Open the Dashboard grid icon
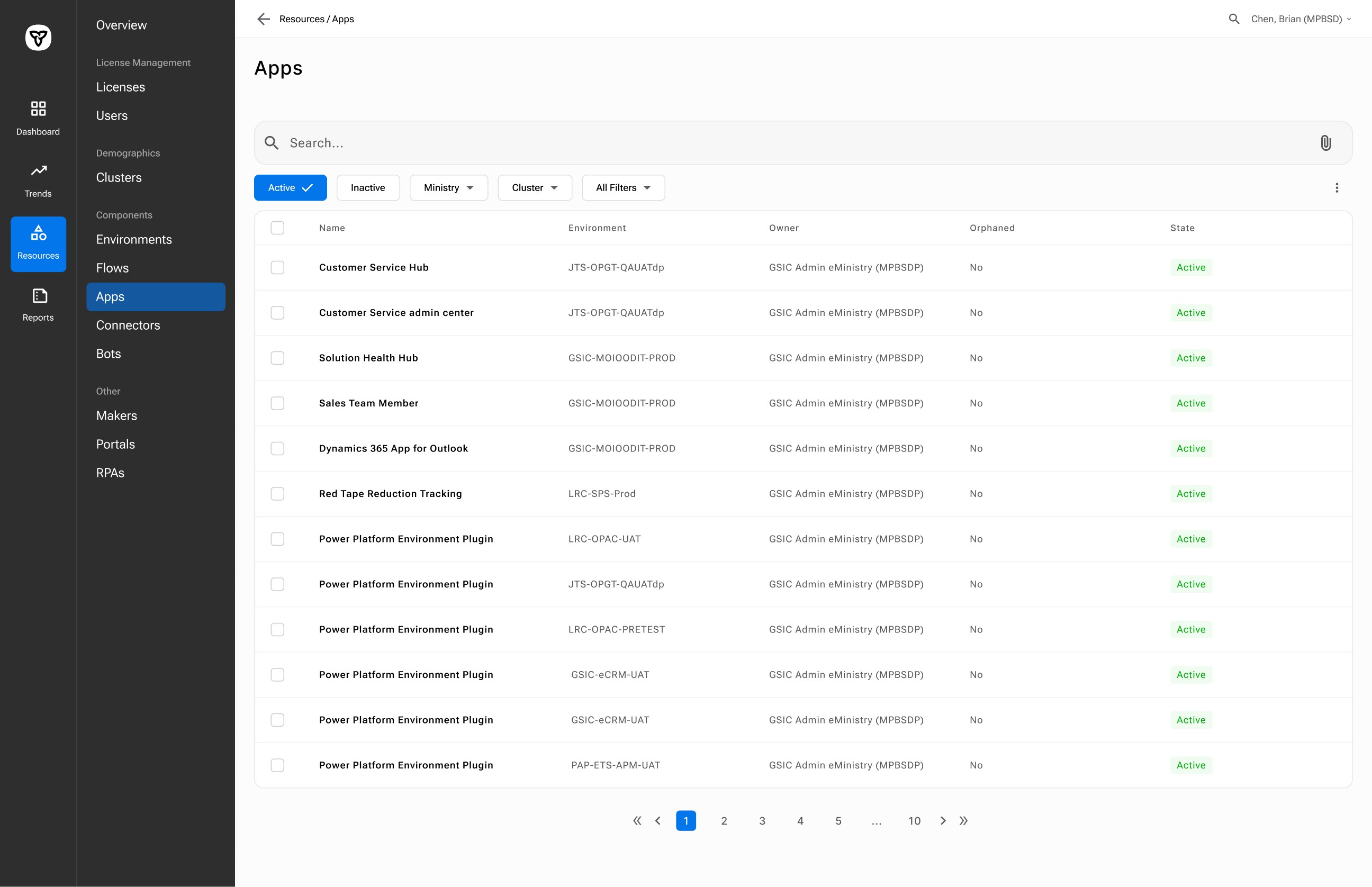The width and height of the screenshot is (1372, 887). (x=38, y=108)
